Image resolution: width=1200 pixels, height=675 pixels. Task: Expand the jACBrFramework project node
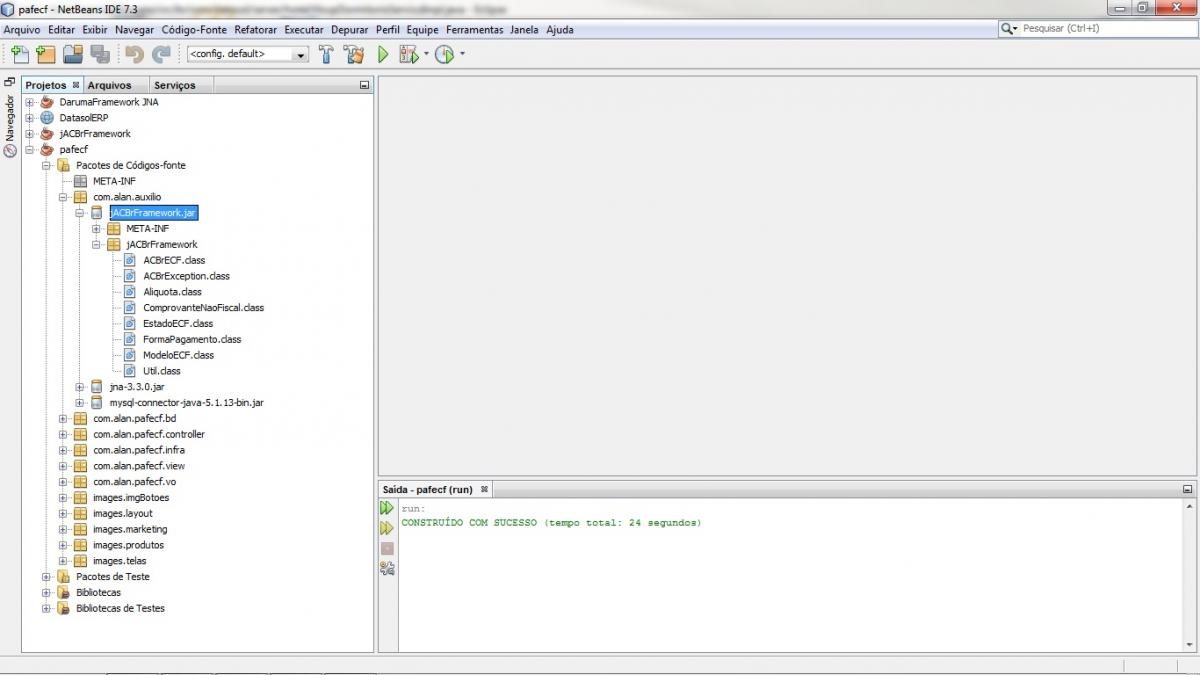(x=29, y=134)
